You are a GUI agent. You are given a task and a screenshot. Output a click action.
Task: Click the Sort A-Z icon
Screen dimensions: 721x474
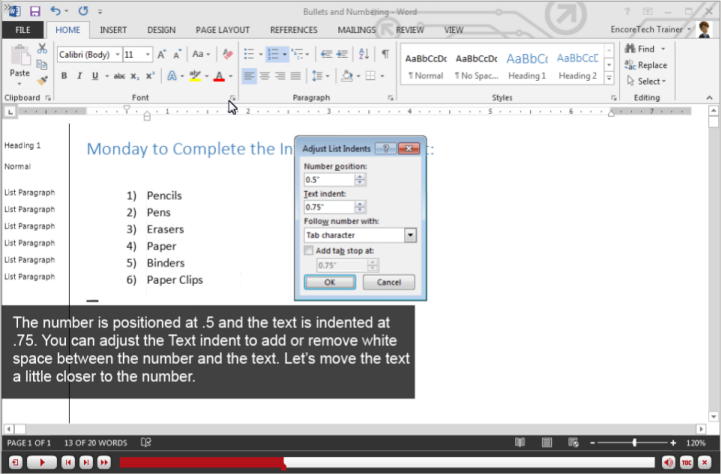364,54
